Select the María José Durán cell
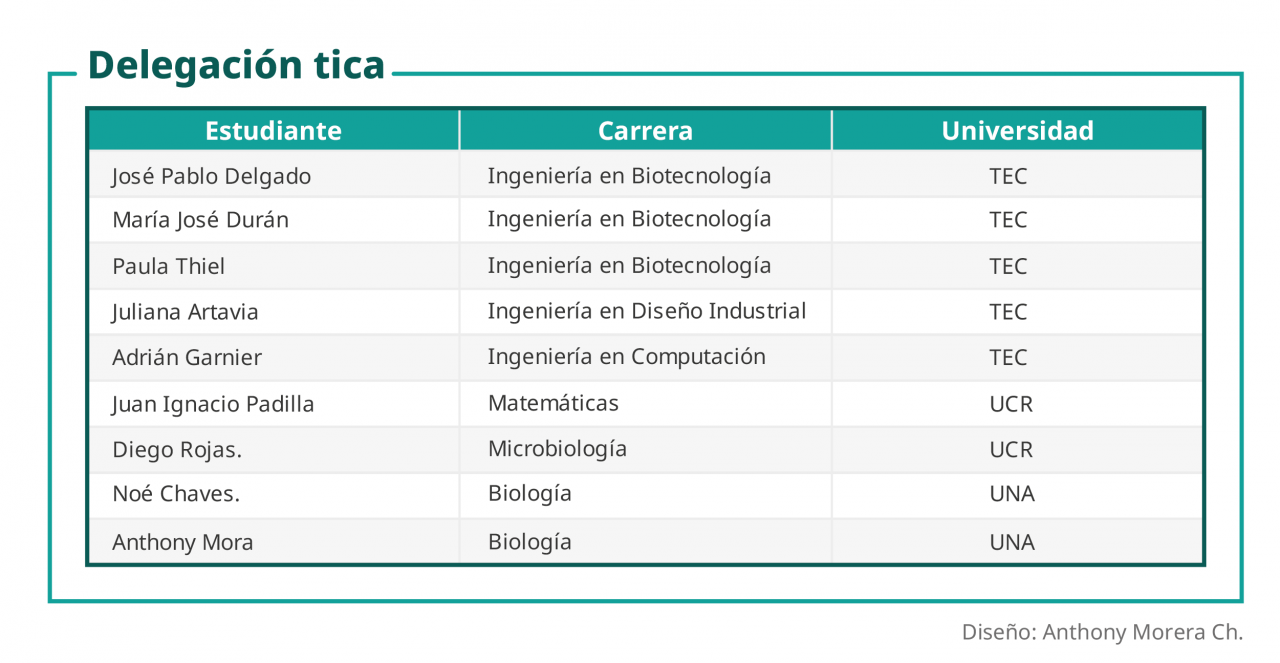 pyautogui.click(x=200, y=221)
